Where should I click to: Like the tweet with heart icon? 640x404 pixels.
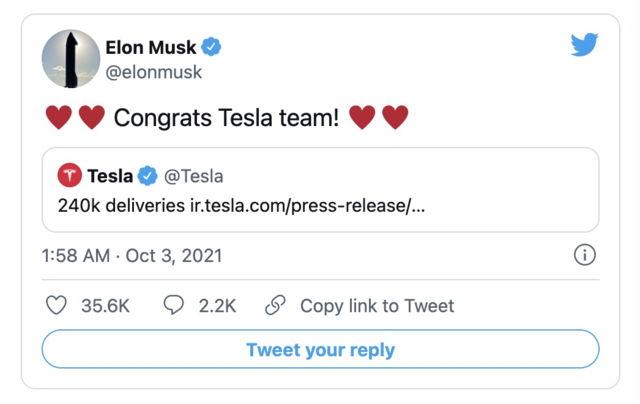point(58,306)
